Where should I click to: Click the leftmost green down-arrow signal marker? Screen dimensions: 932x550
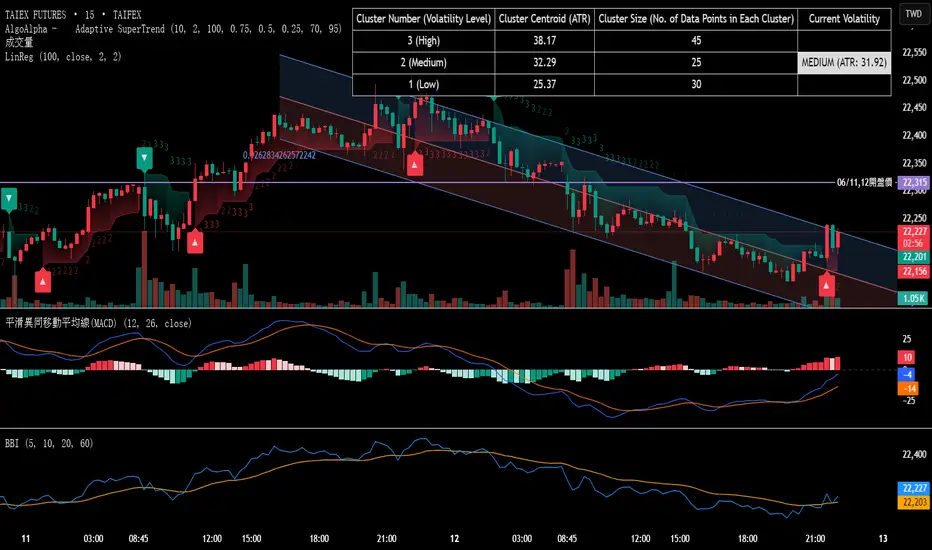point(9,199)
